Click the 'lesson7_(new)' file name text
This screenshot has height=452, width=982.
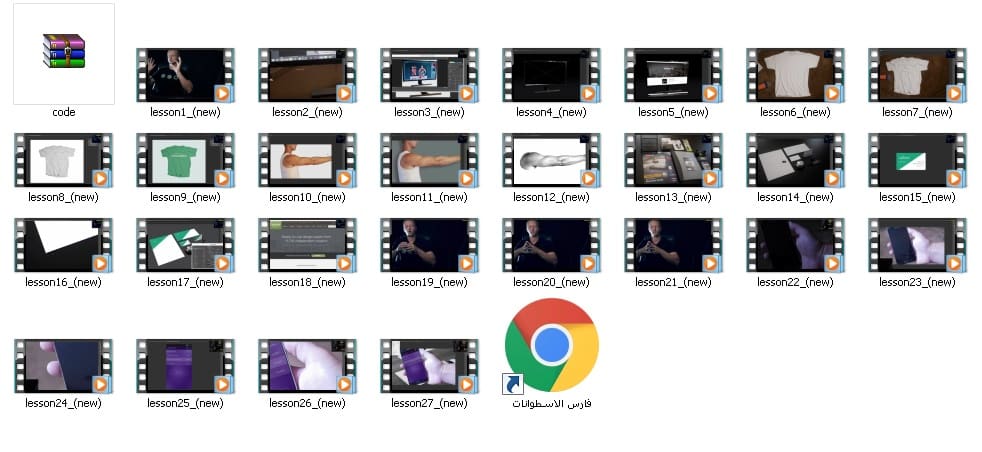pos(917,112)
